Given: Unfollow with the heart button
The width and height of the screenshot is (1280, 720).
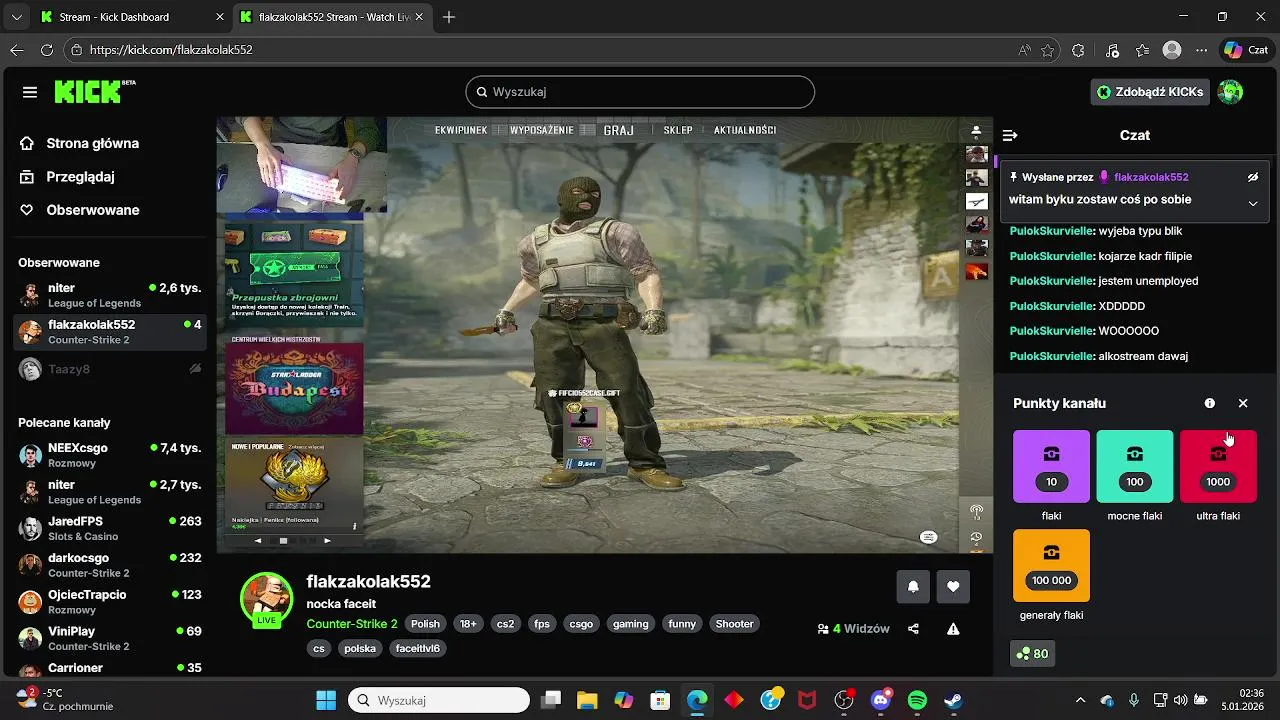Looking at the screenshot, I should [x=953, y=587].
